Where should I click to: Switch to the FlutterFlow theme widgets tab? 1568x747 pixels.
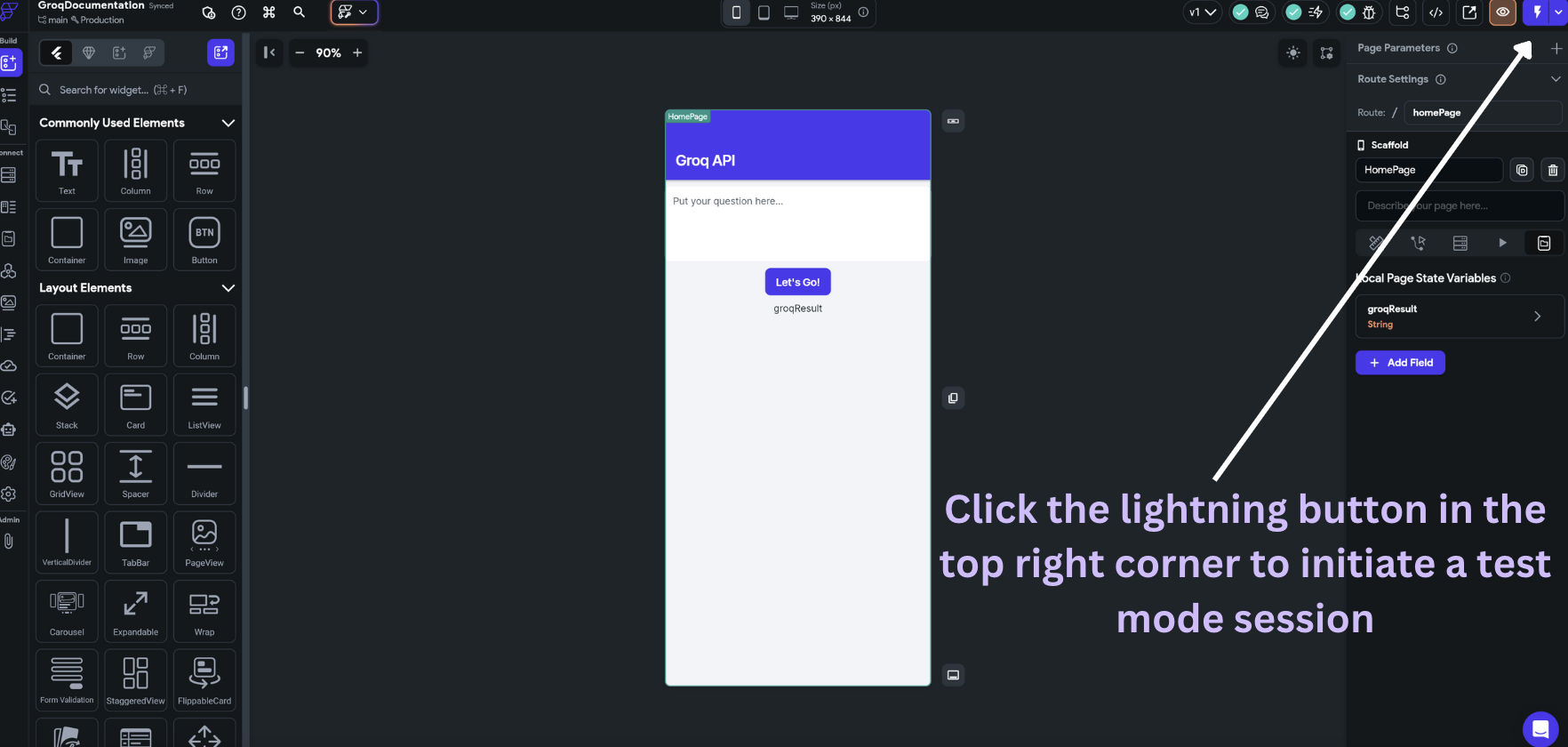point(149,52)
